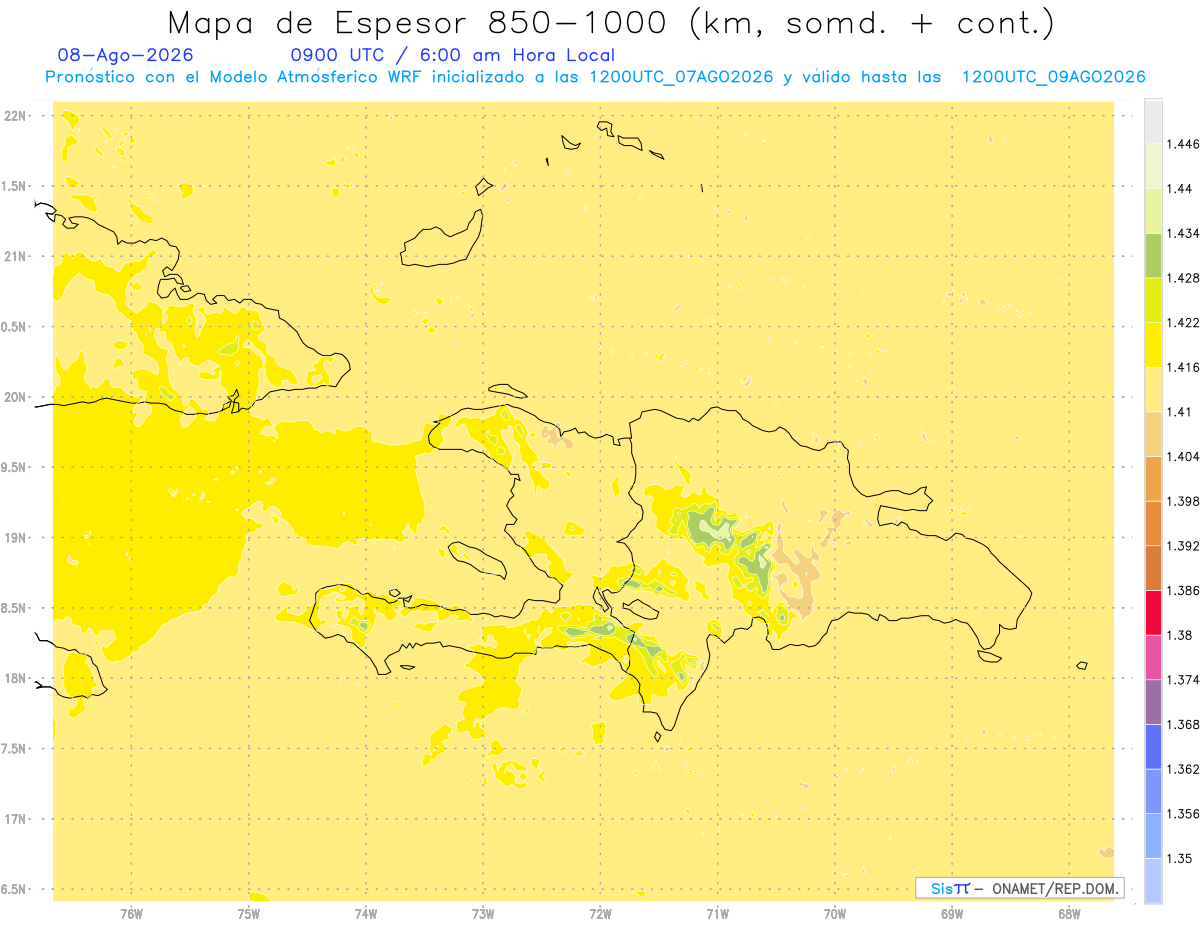
Task: Click the legend value '1.434'
Action: coord(1182,233)
